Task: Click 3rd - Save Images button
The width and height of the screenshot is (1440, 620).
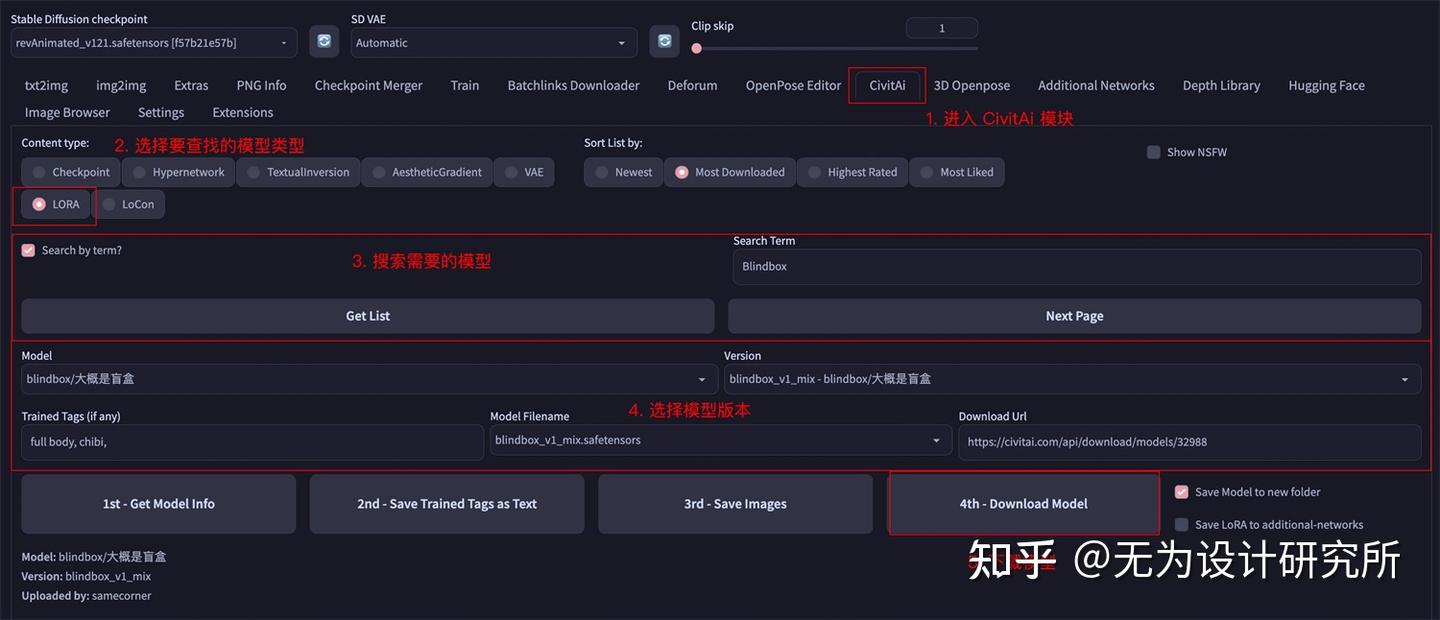Action: pyautogui.click(x=735, y=504)
